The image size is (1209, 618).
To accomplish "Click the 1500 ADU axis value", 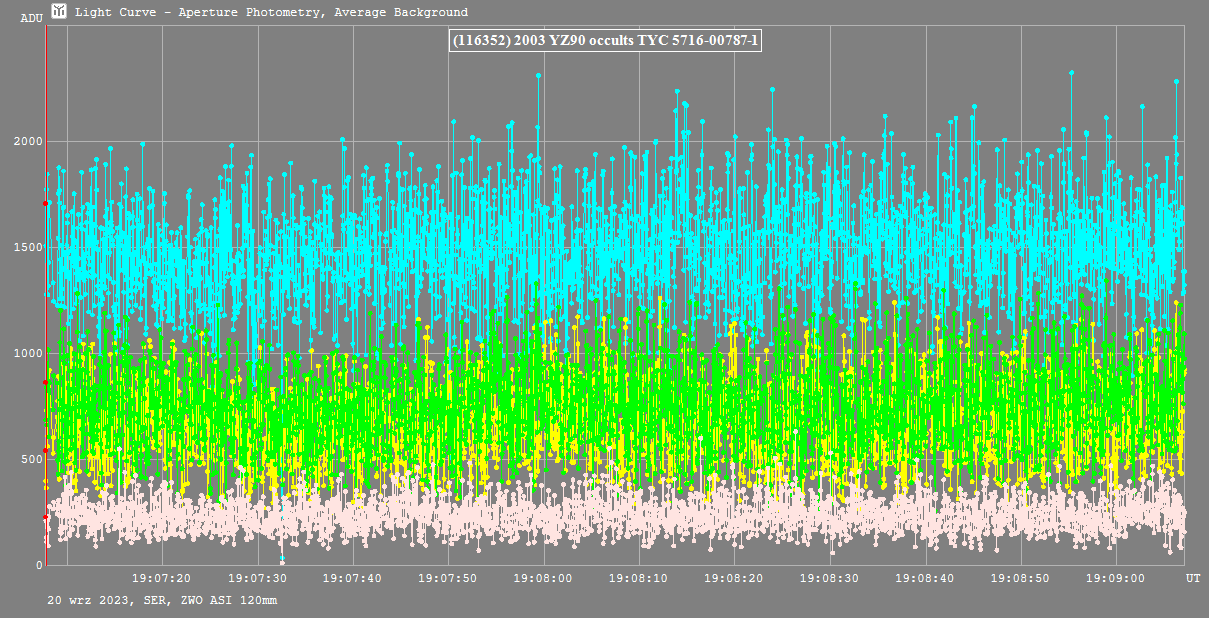I will [29, 247].
